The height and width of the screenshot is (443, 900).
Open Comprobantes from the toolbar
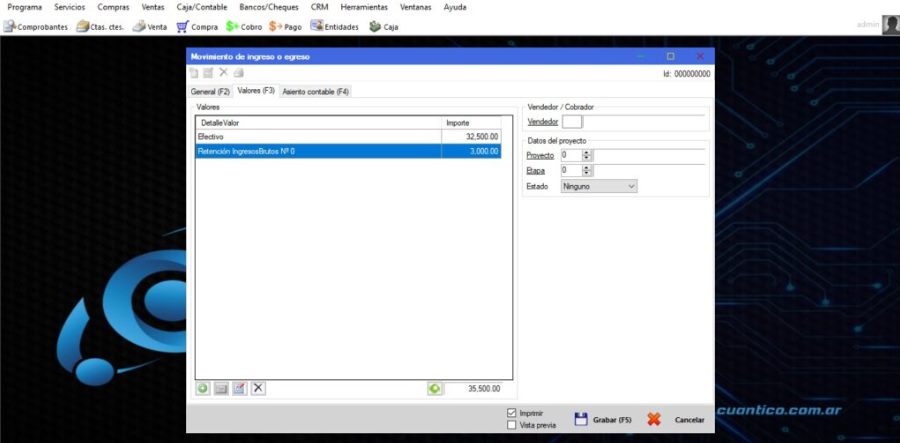[36, 26]
